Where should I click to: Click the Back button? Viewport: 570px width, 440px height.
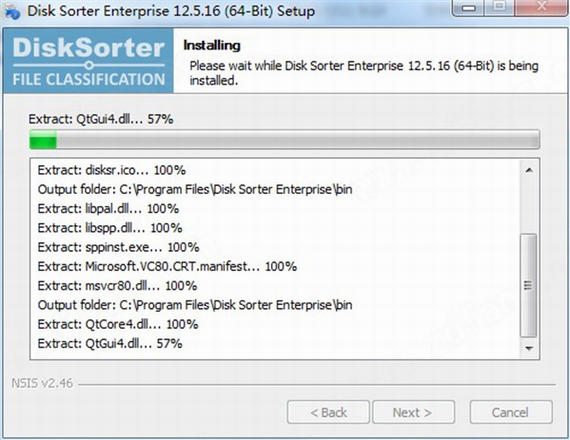click(328, 412)
